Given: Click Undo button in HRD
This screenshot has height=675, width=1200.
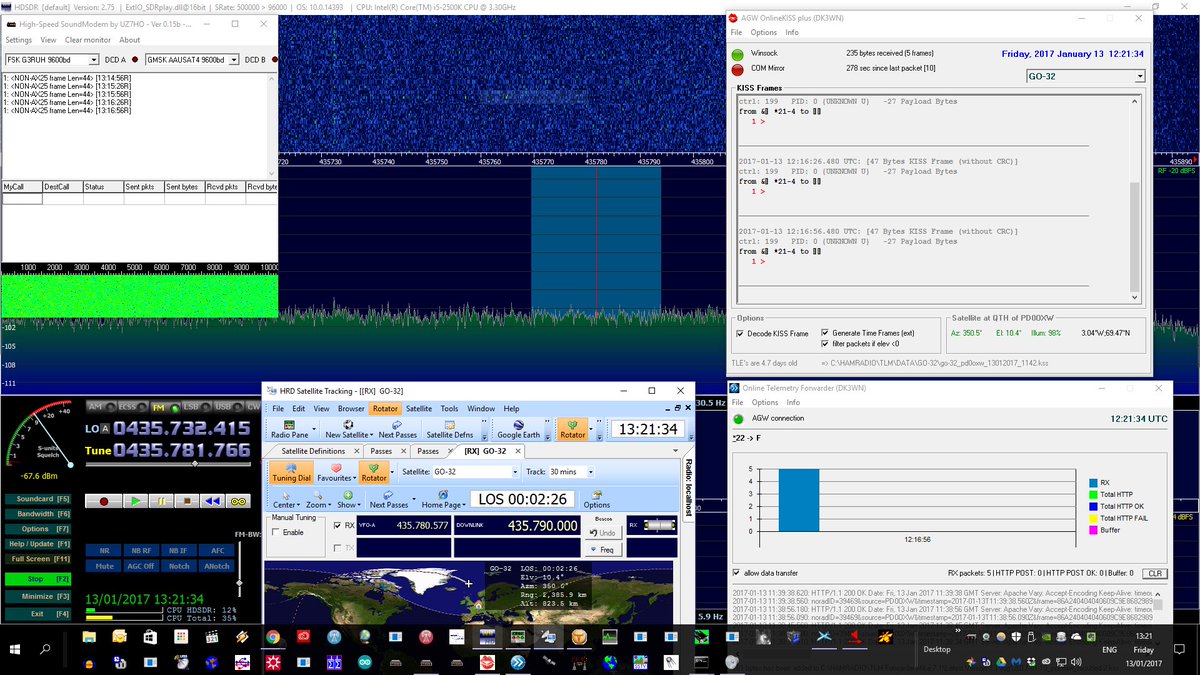Looking at the screenshot, I should pyautogui.click(x=602, y=533).
